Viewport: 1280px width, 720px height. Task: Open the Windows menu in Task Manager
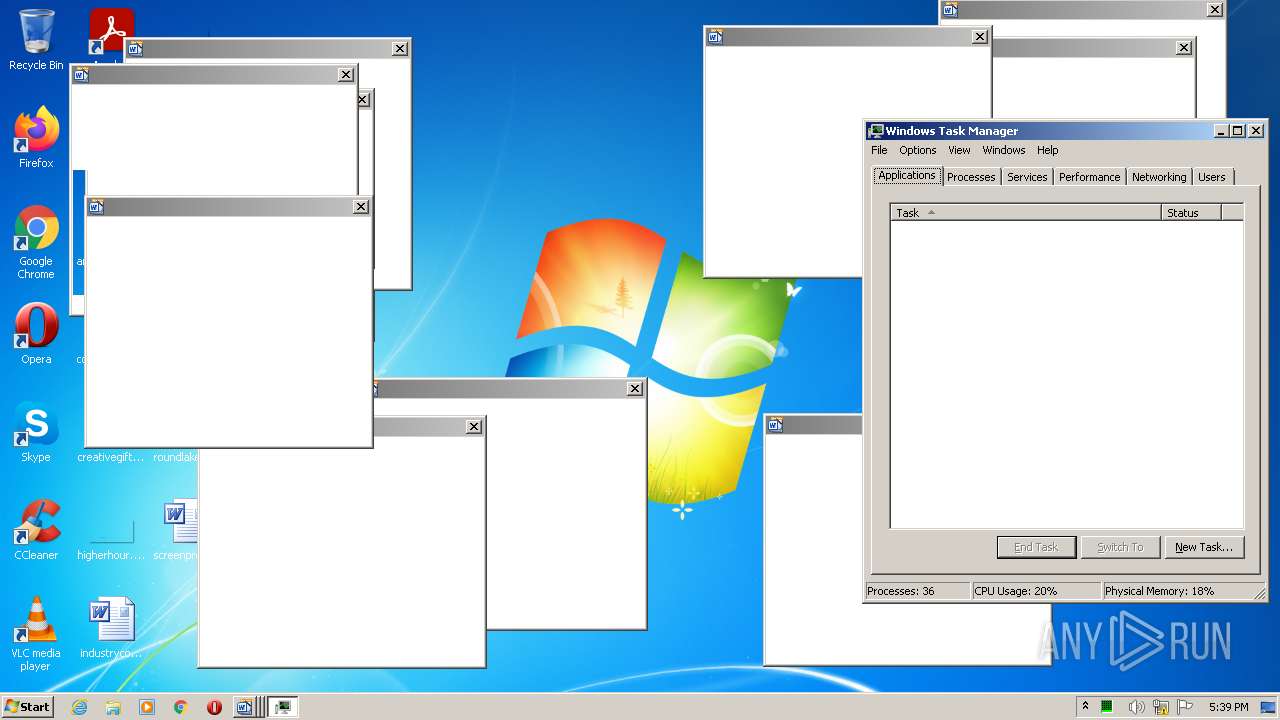click(1003, 150)
